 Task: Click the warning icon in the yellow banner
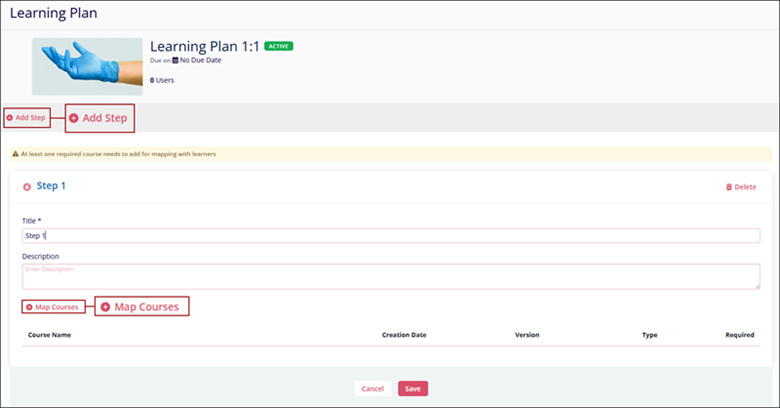point(15,155)
